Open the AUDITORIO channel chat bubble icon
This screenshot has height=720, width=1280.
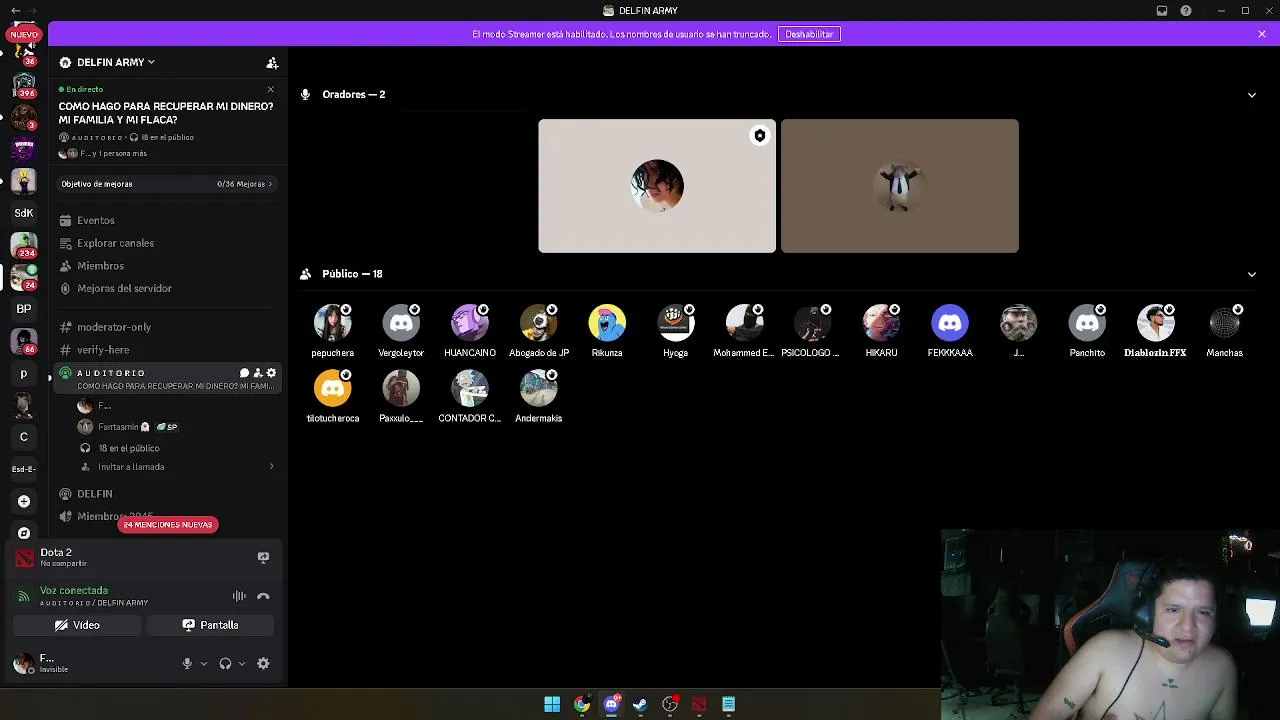click(x=244, y=373)
